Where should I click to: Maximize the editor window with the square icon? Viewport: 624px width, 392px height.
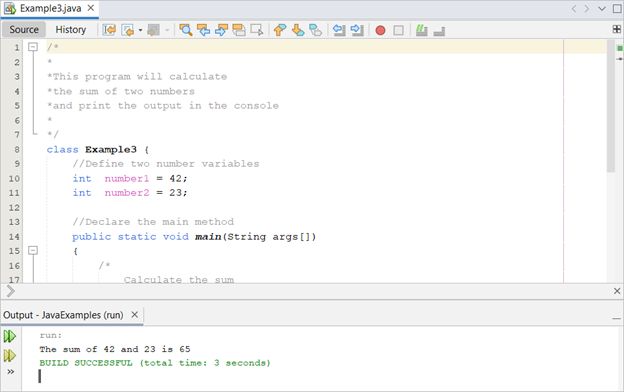[617, 8]
